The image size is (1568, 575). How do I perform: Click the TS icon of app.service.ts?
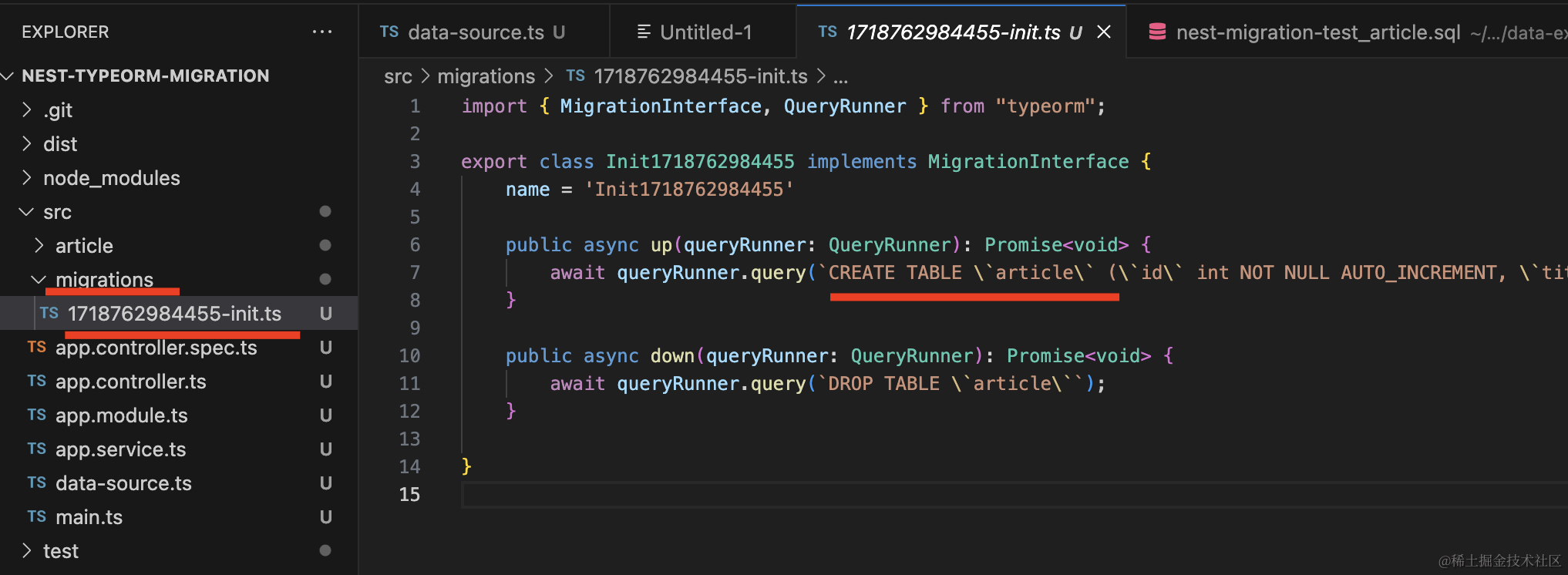tap(36, 449)
